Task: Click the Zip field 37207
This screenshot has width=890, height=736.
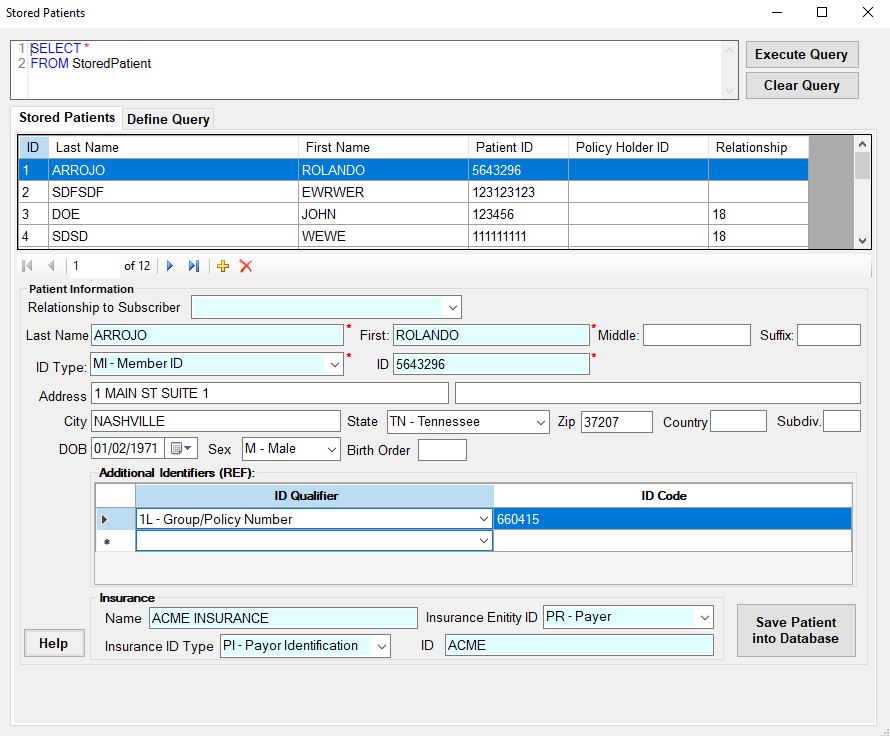Action: [617, 422]
